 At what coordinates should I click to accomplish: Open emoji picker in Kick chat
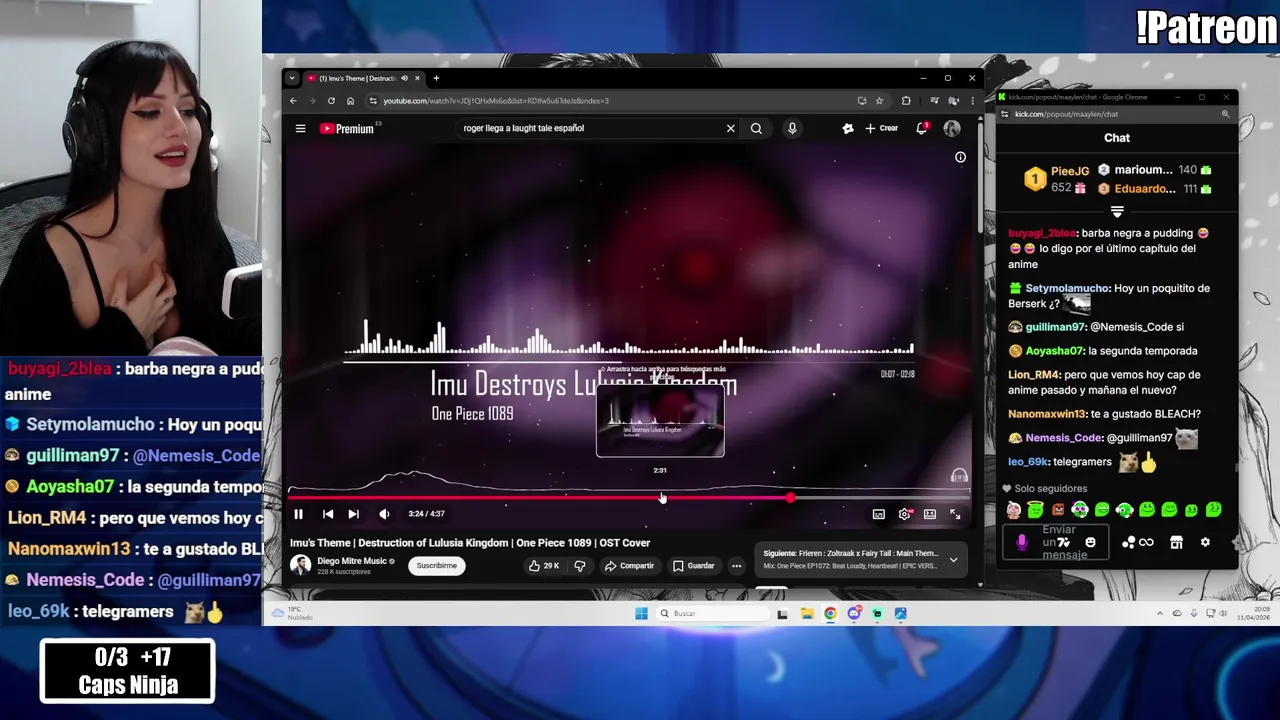[x=1090, y=542]
